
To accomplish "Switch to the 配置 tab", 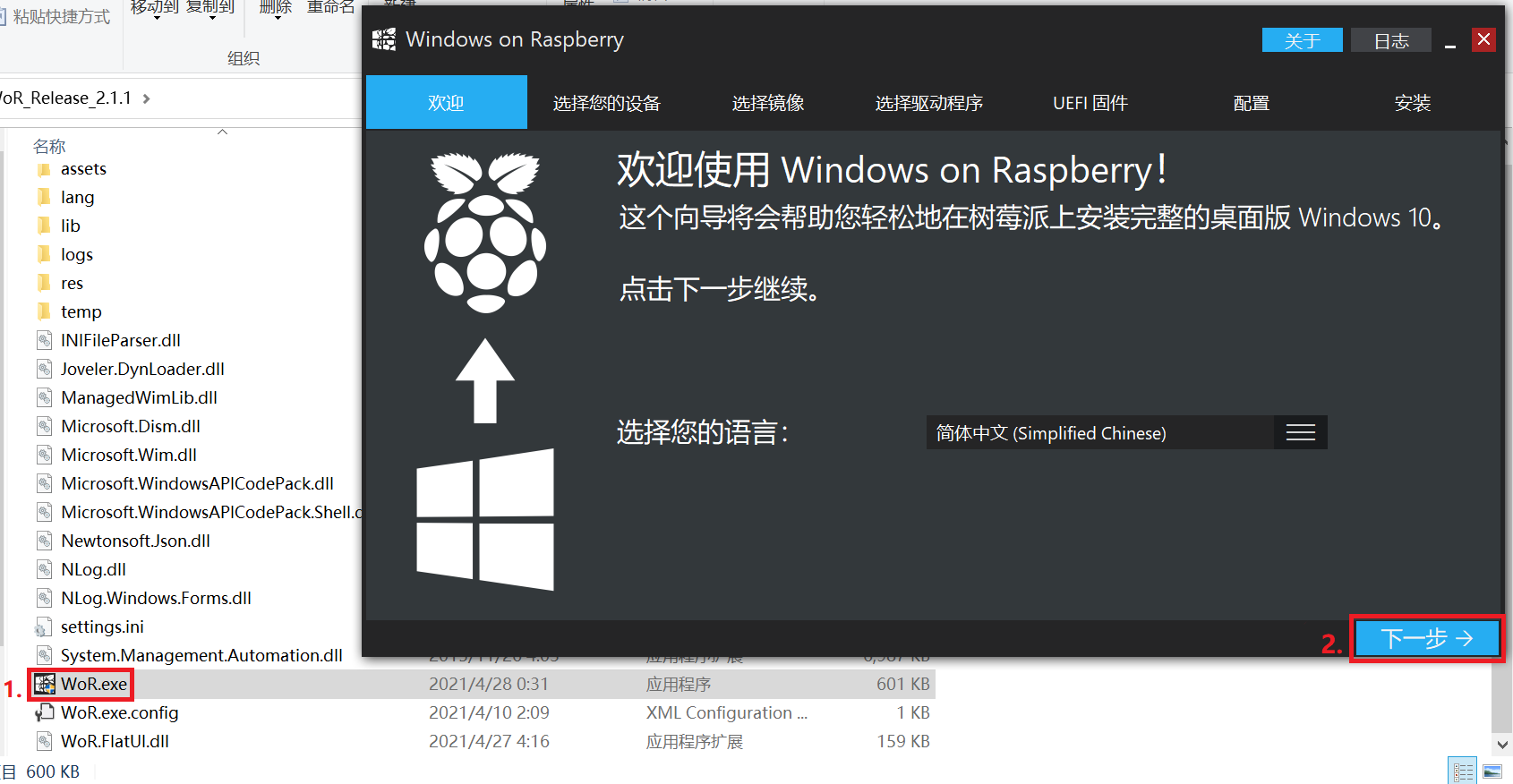I will coord(1252,103).
